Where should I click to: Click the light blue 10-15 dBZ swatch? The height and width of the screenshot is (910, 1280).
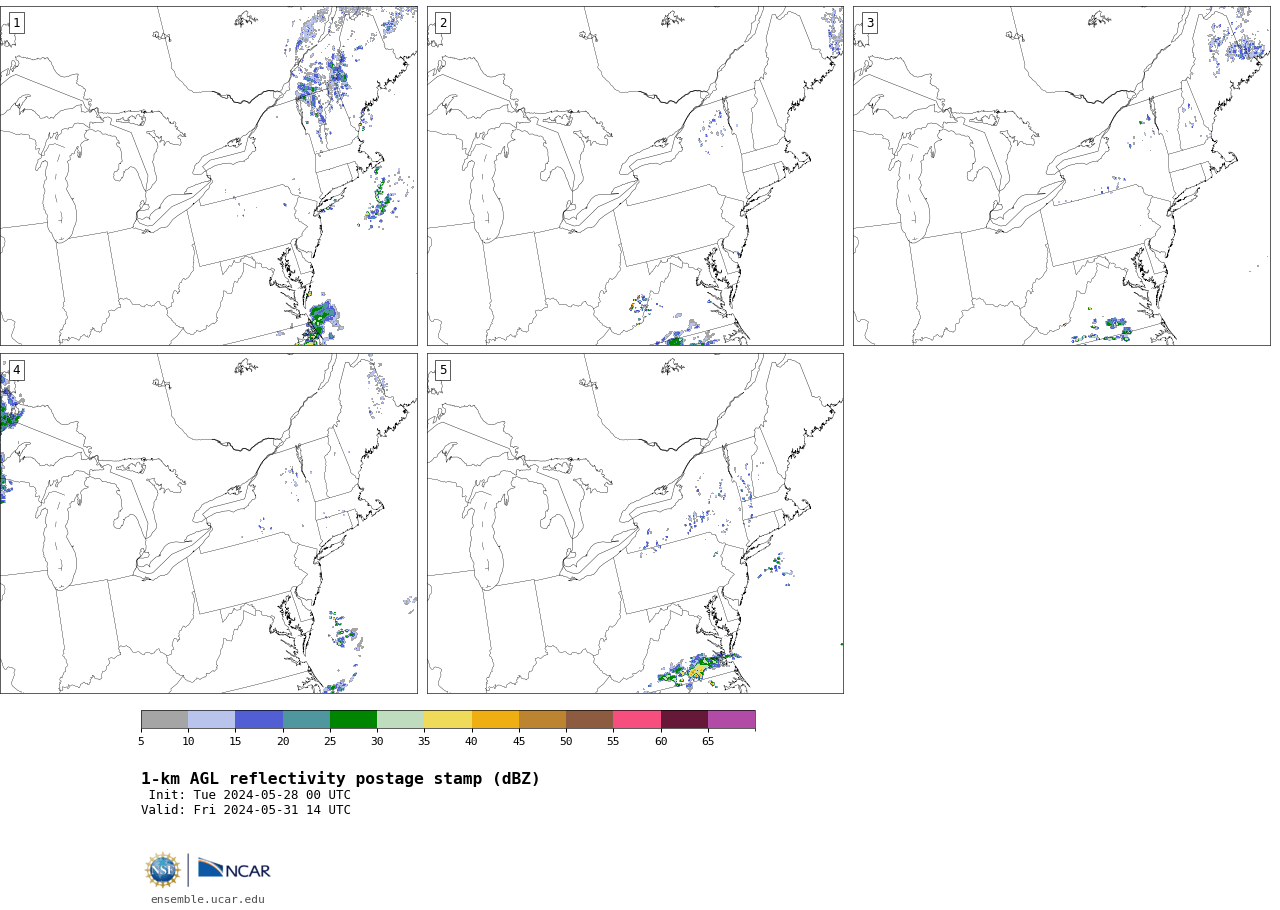tap(211, 720)
